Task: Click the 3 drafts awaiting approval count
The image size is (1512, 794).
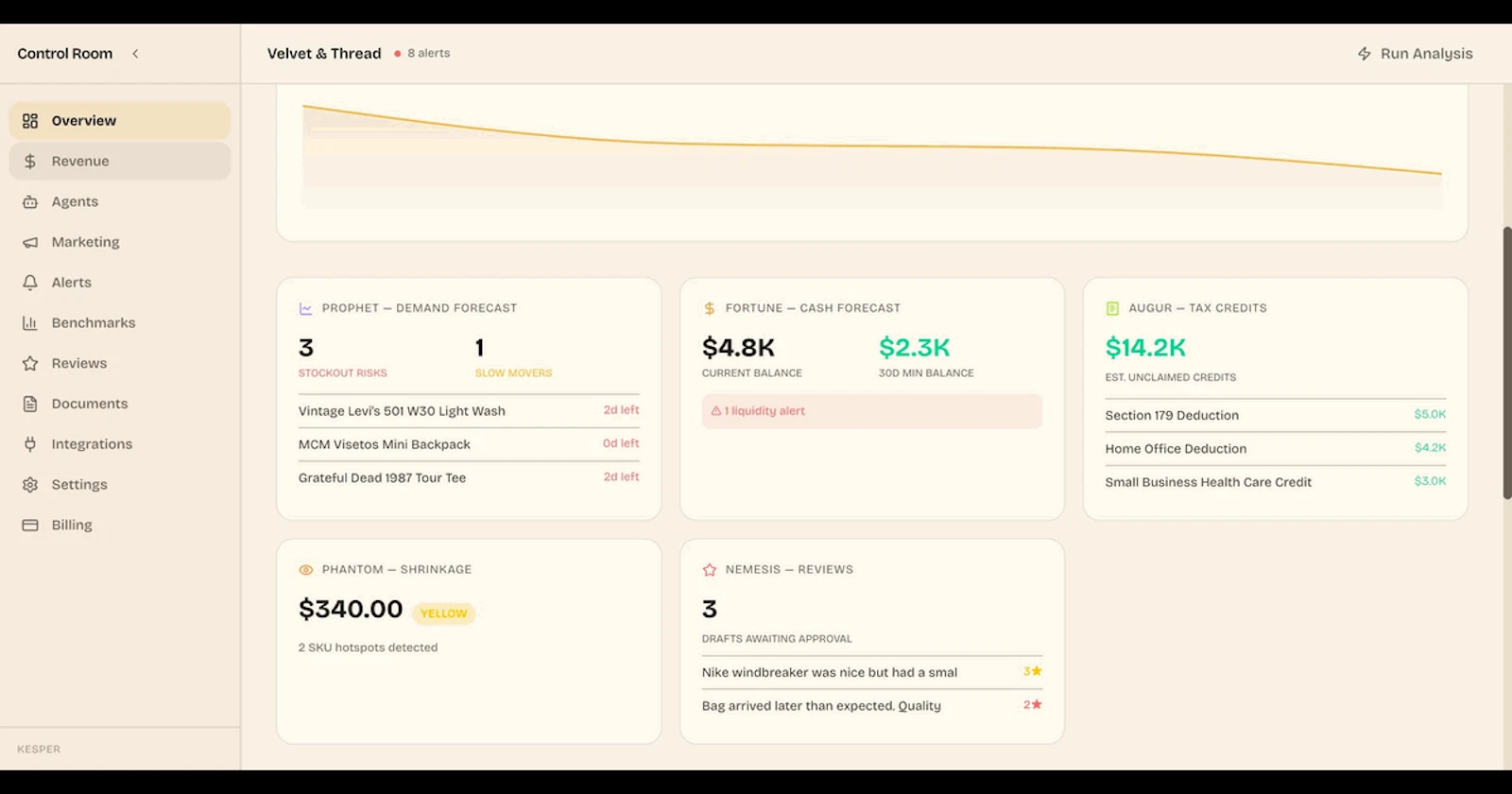Action: pyautogui.click(x=710, y=610)
